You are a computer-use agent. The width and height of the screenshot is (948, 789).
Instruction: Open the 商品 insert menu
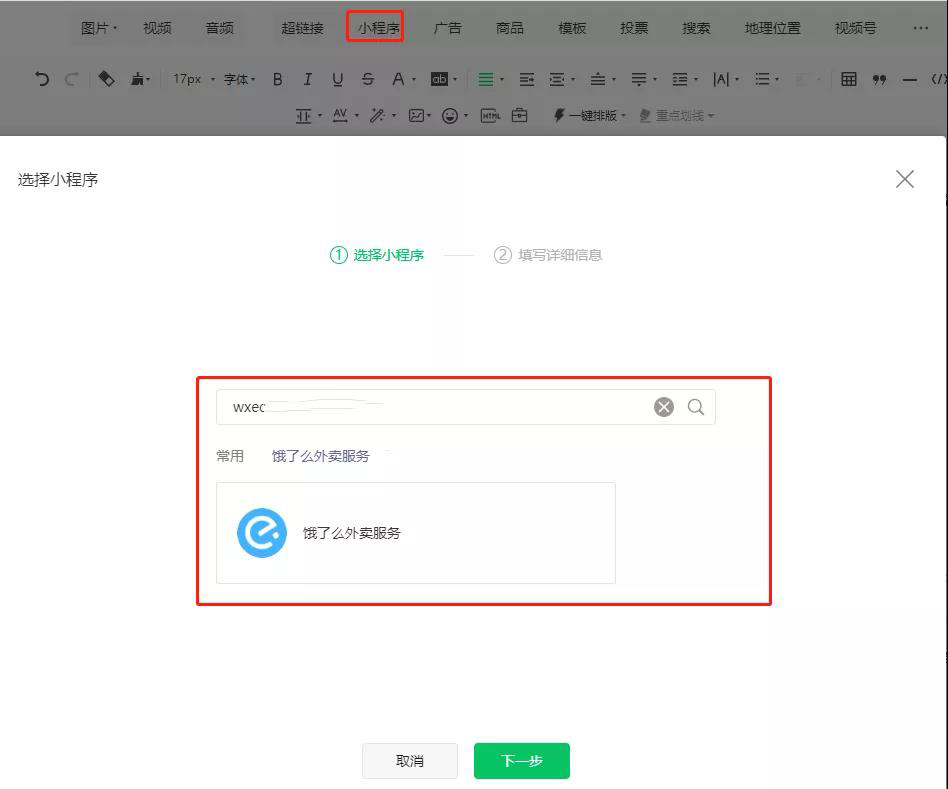coord(510,28)
